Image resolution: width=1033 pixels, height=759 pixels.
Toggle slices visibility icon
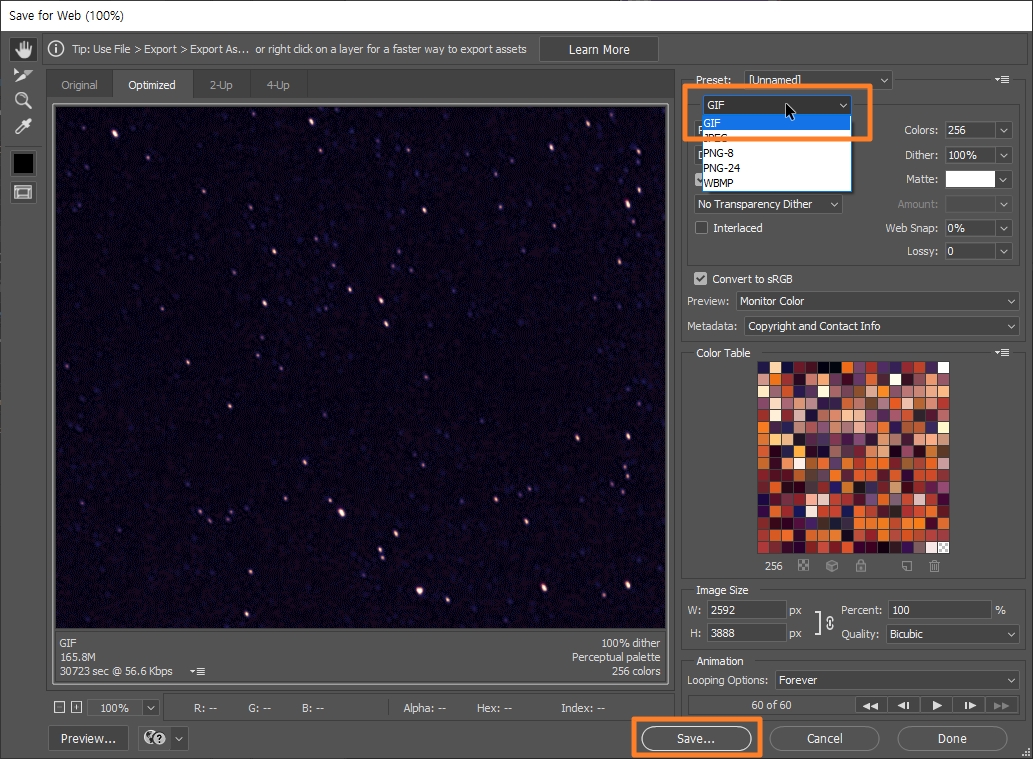(x=23, y=192)
